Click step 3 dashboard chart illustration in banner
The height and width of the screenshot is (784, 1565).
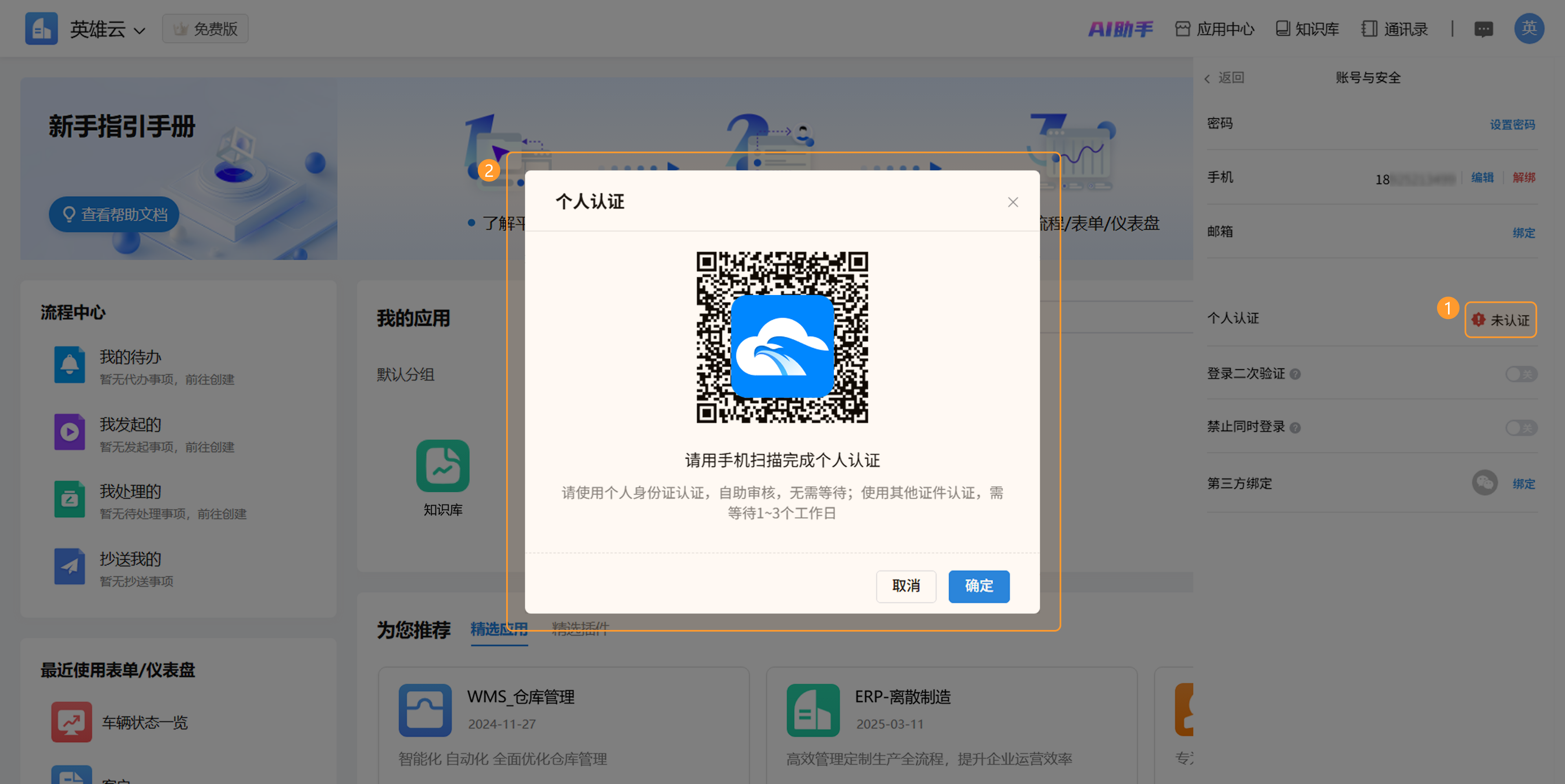click(x=1072, y=152)
